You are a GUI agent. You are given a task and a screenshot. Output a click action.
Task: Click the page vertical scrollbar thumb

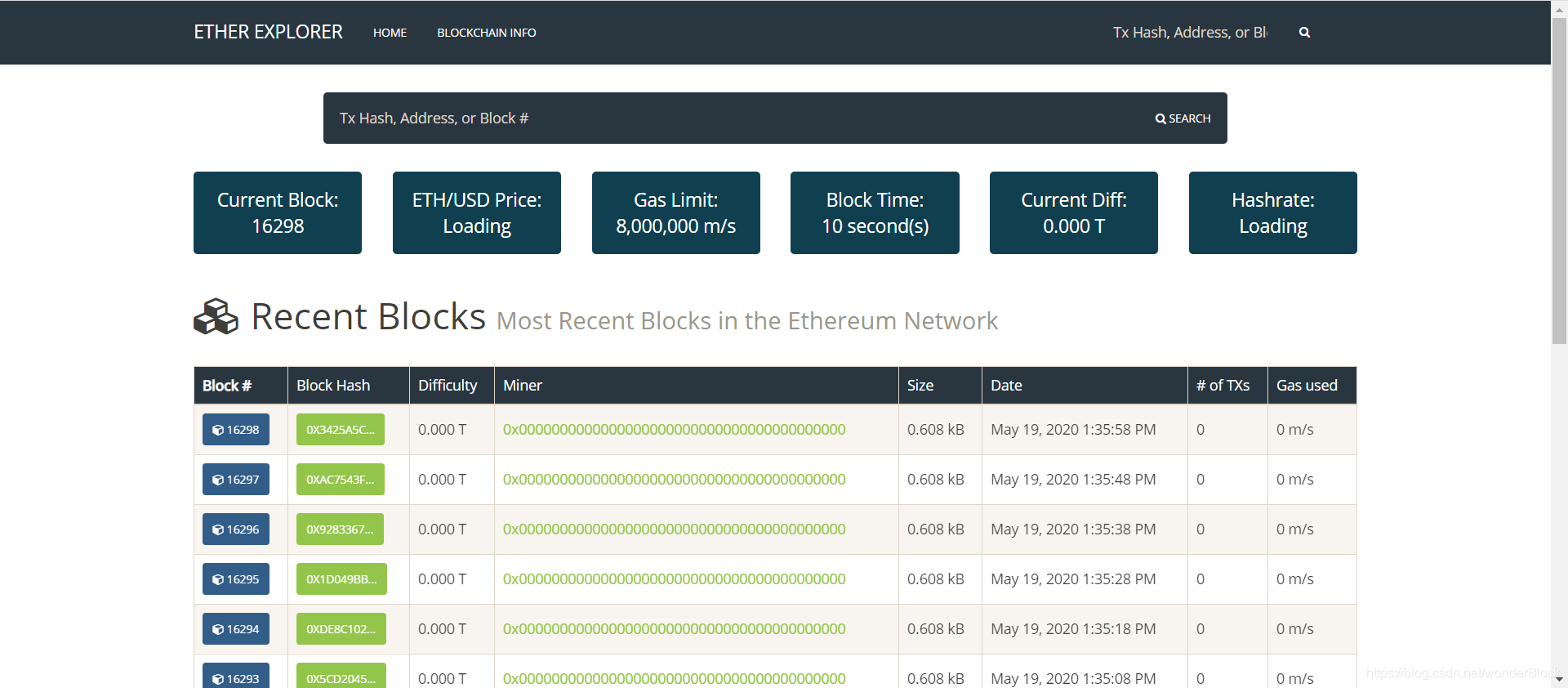click(x=1560, y=180)
